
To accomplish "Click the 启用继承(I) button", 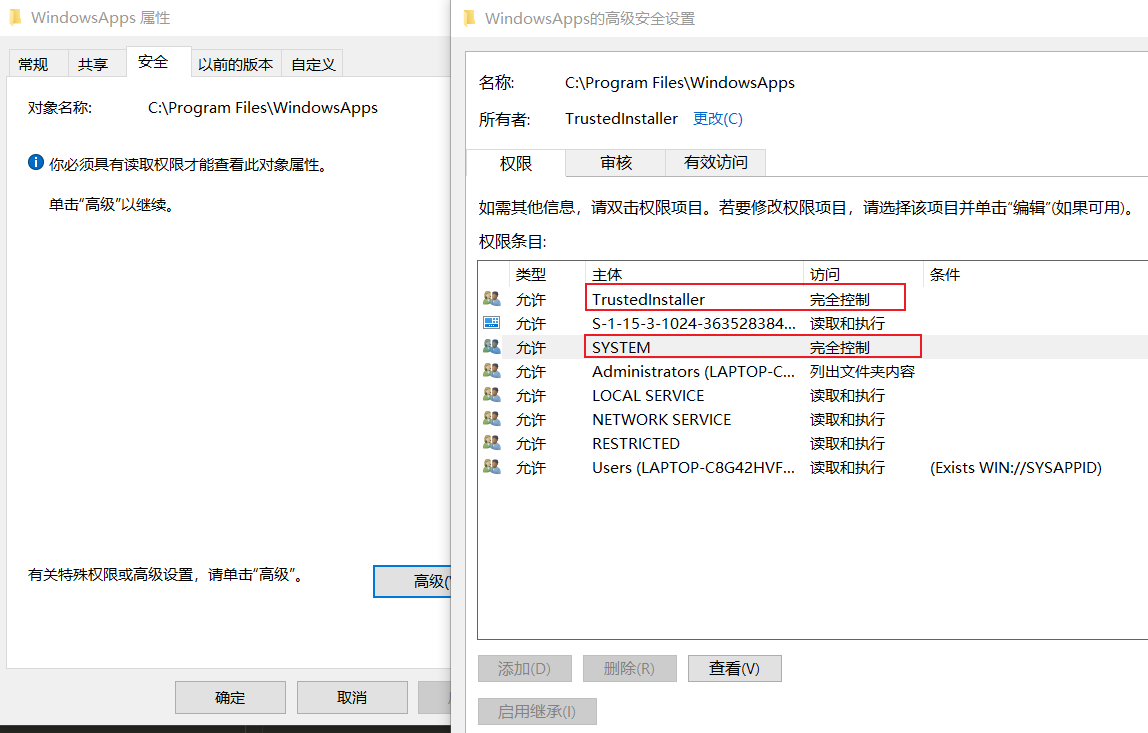I will pos(537,712).
